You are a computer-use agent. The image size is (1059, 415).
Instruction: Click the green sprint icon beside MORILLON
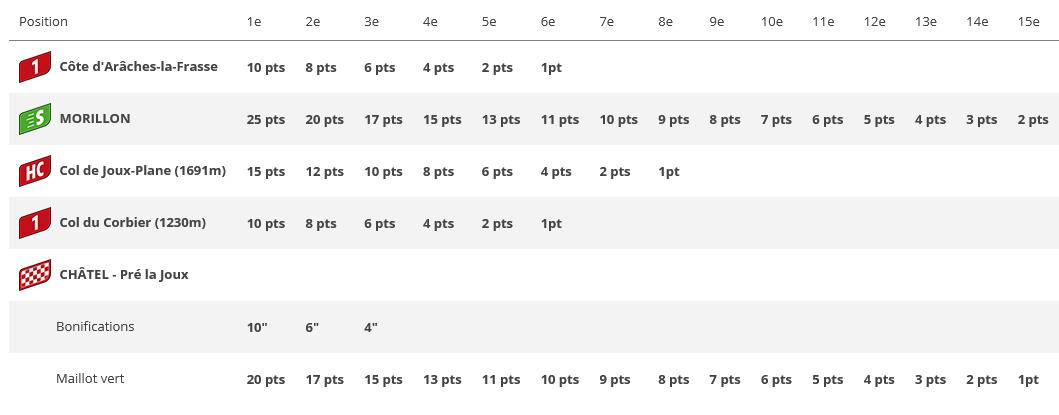[35, 120]
